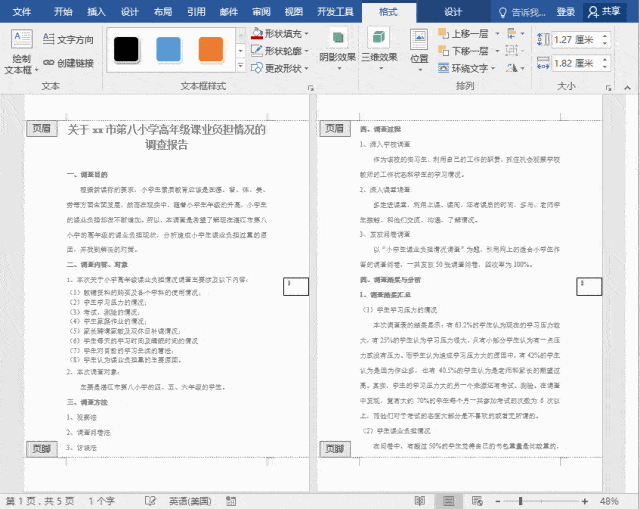Open the 布局 ribbon tab
Image resolution: width=640 pixels, height=509 pixels.
162,11
